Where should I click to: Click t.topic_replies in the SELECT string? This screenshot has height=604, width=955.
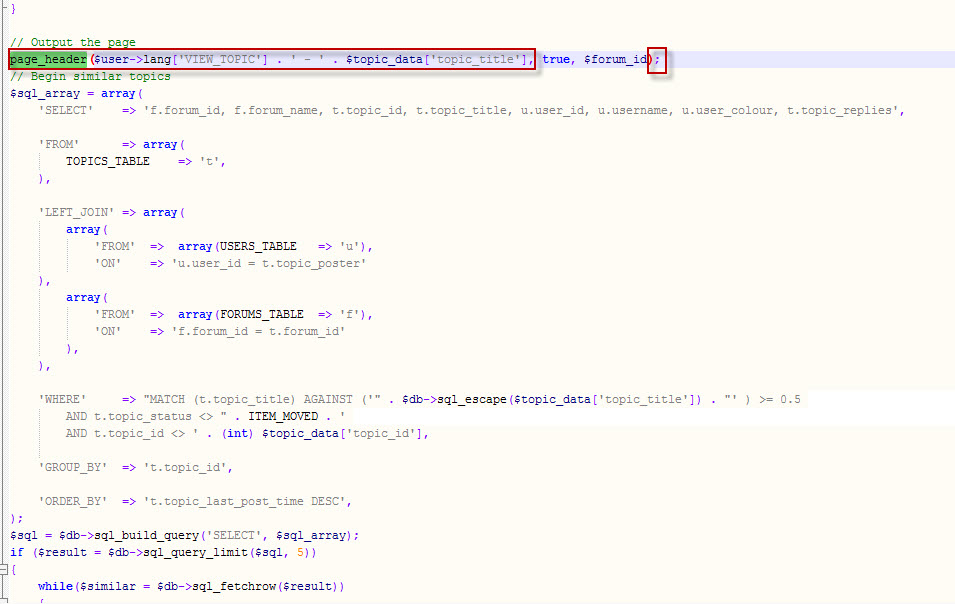[839, 110]
